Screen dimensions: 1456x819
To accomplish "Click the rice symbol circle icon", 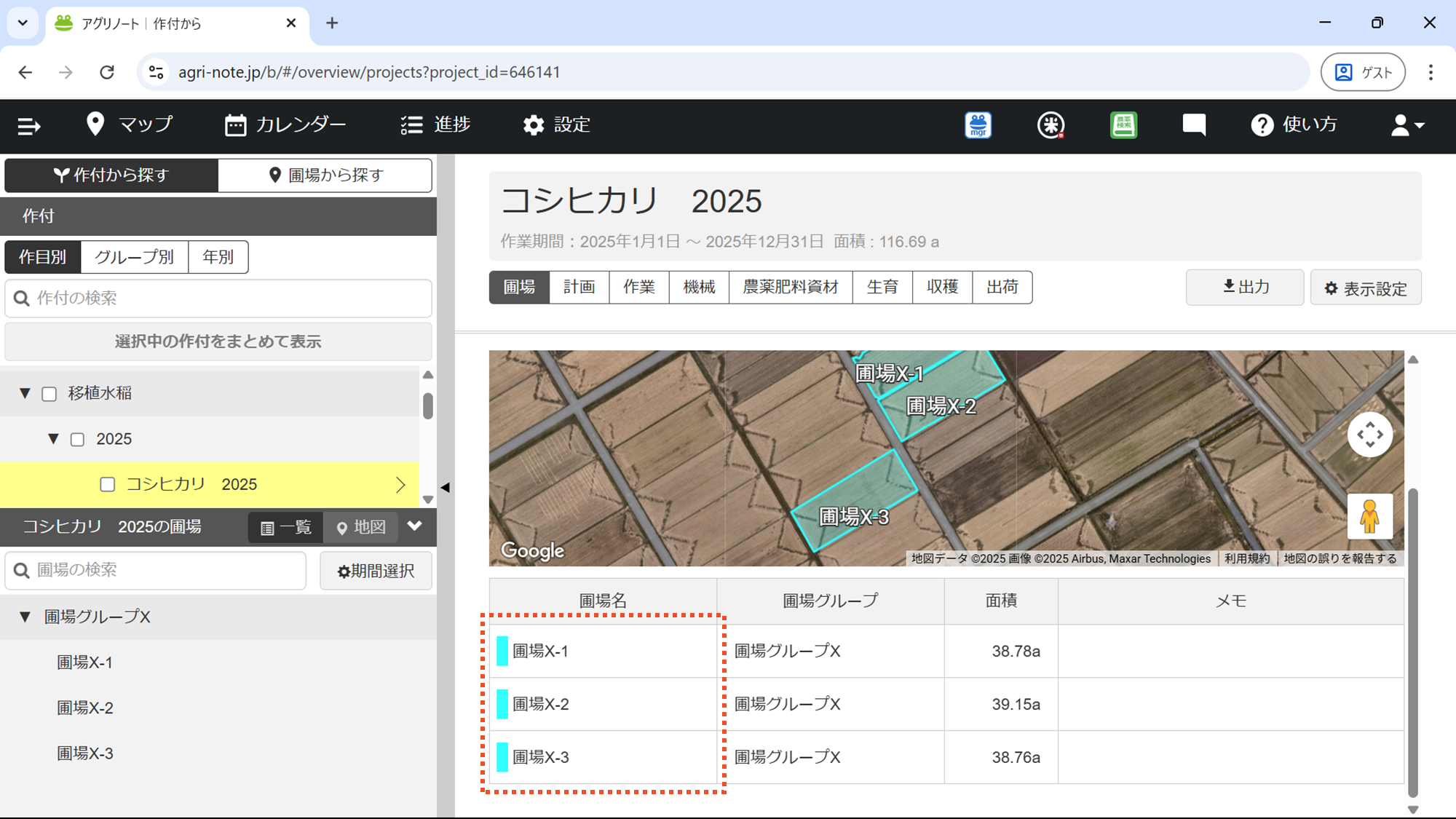I will click(1051, 125).
